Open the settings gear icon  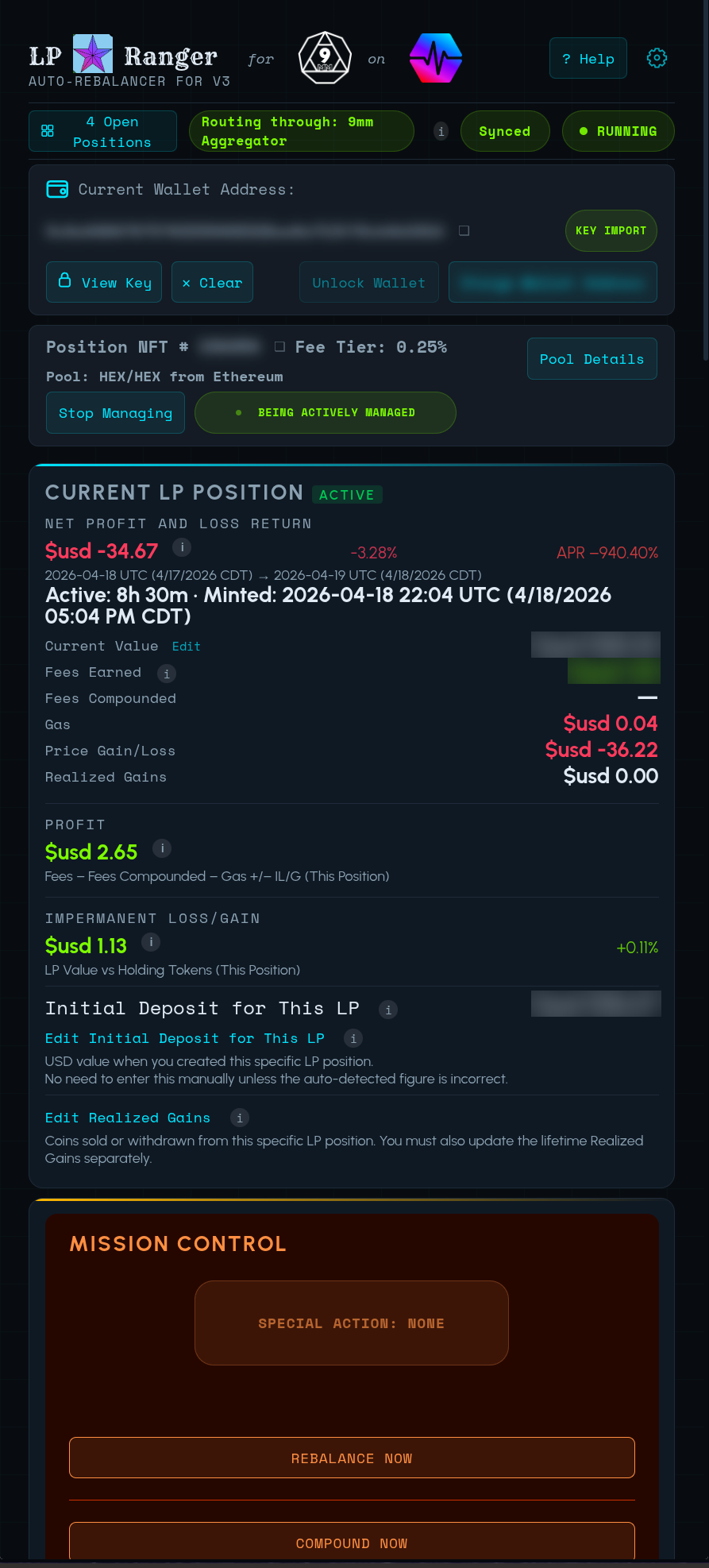[657, 58]
